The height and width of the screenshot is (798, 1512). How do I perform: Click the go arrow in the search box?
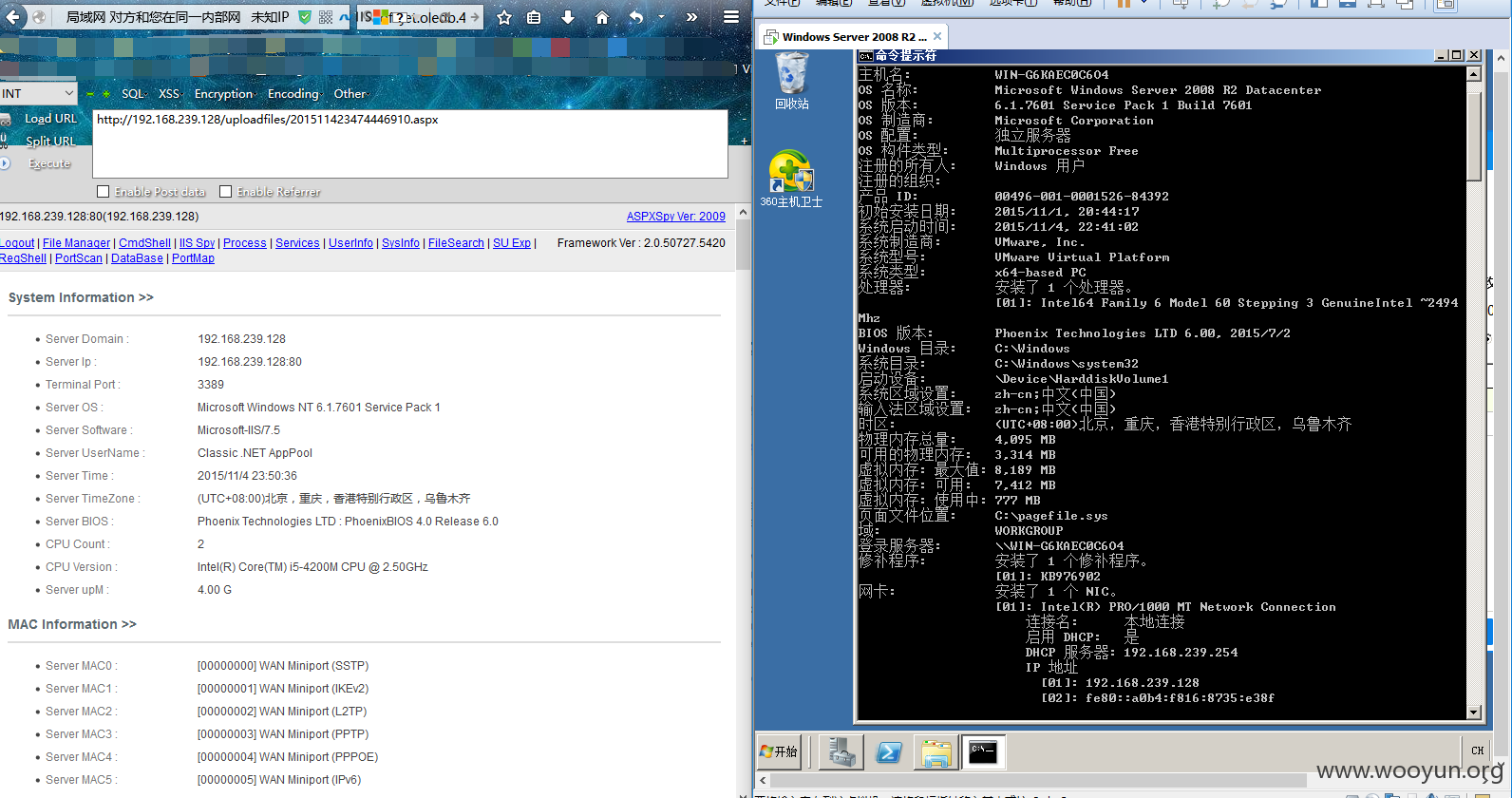475,17
